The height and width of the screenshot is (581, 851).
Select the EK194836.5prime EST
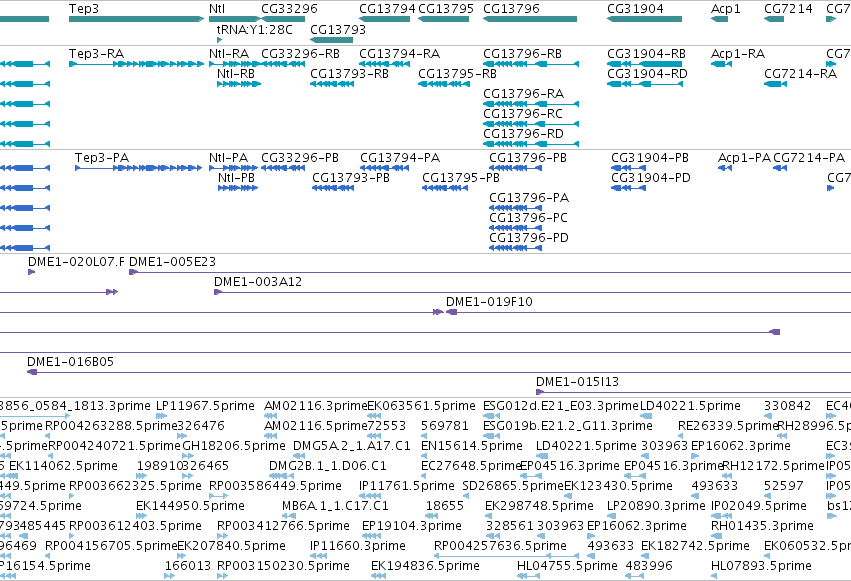click(x=379, y=576)
